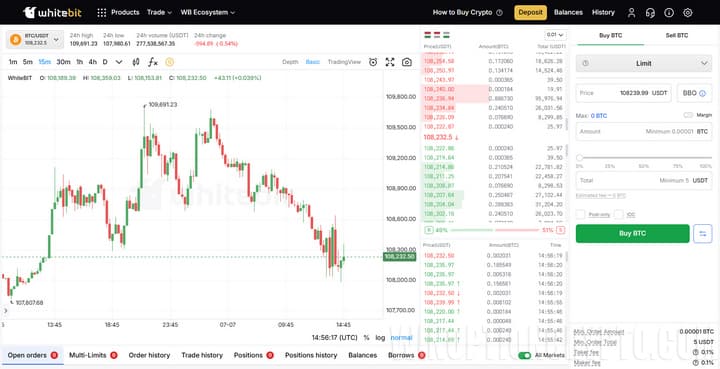Open the Order history tab
This screenshot has width=720, height=369.
(x=149, y=355)
